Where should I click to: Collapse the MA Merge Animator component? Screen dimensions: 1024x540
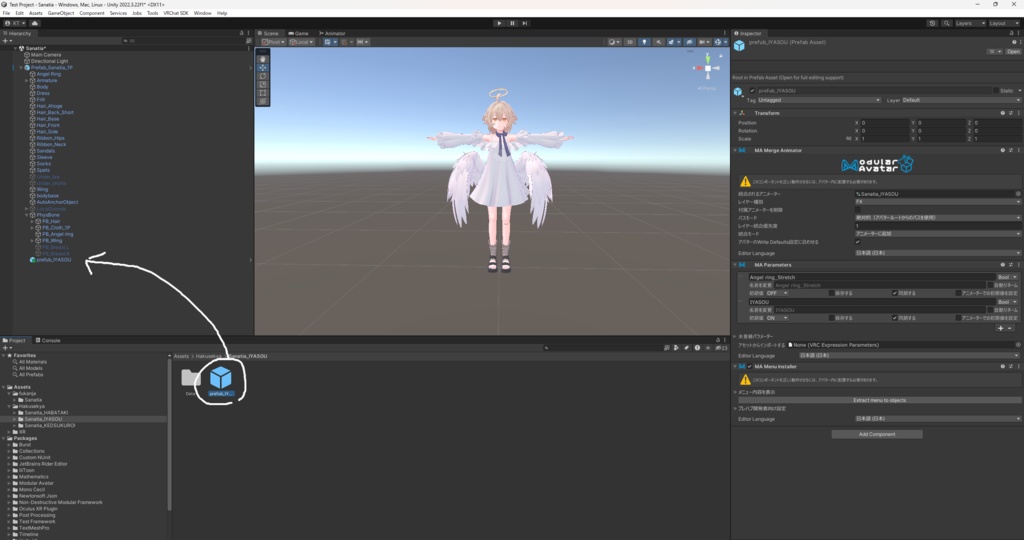[x=735, y=150]
